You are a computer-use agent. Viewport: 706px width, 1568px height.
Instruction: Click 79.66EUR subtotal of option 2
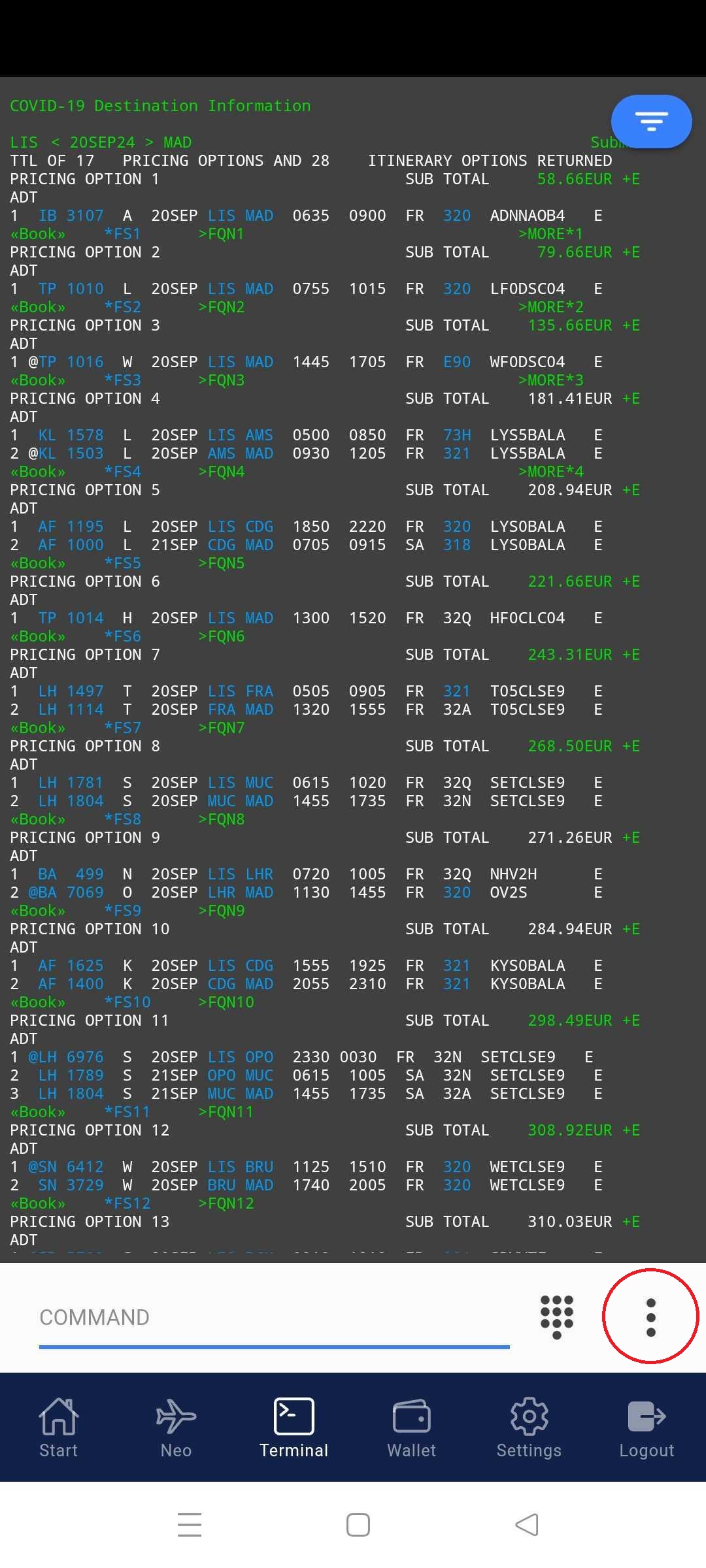click(575, 252)
